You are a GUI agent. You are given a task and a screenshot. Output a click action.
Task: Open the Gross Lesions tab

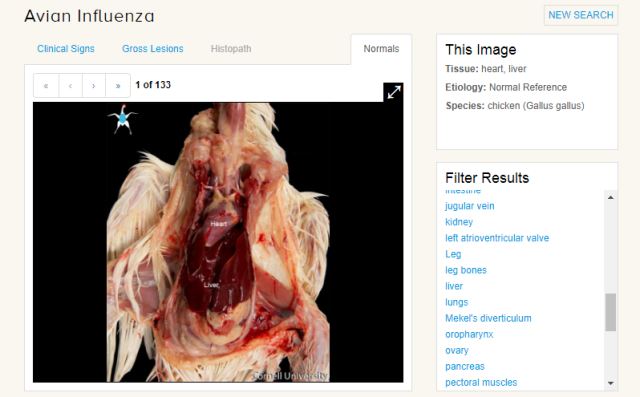tap(153, 49)
